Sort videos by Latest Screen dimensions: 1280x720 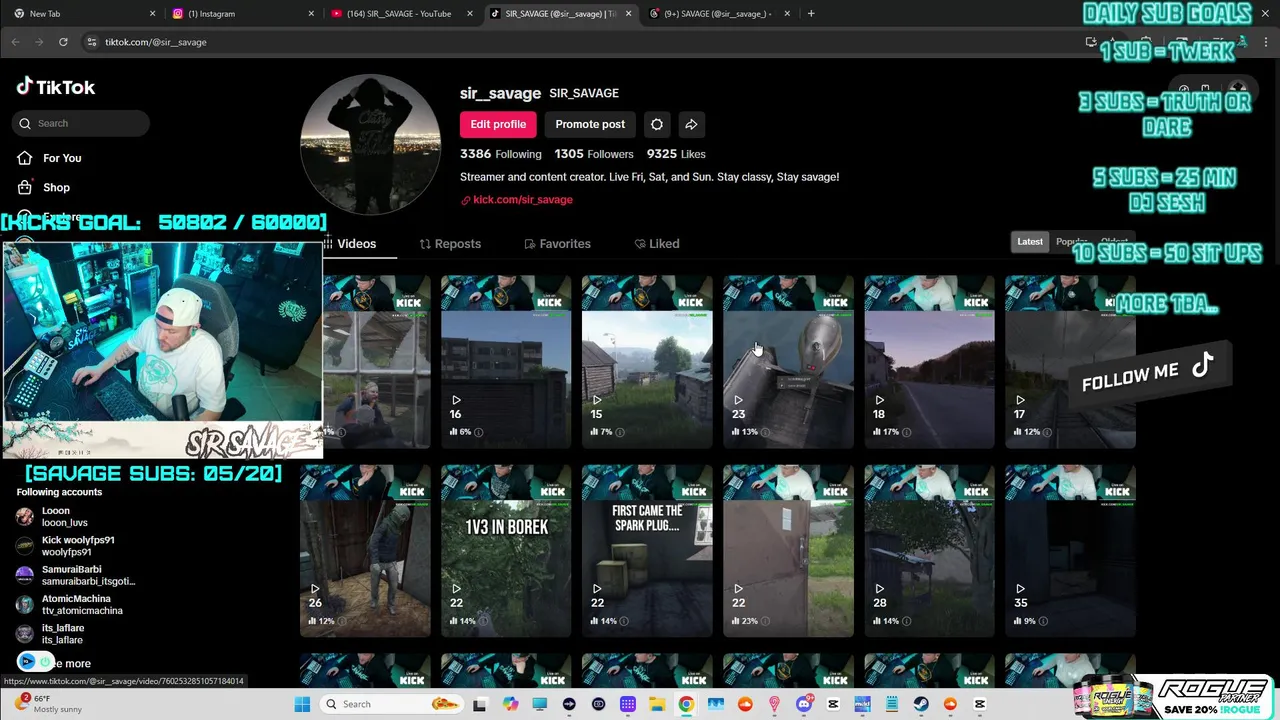1029,242
